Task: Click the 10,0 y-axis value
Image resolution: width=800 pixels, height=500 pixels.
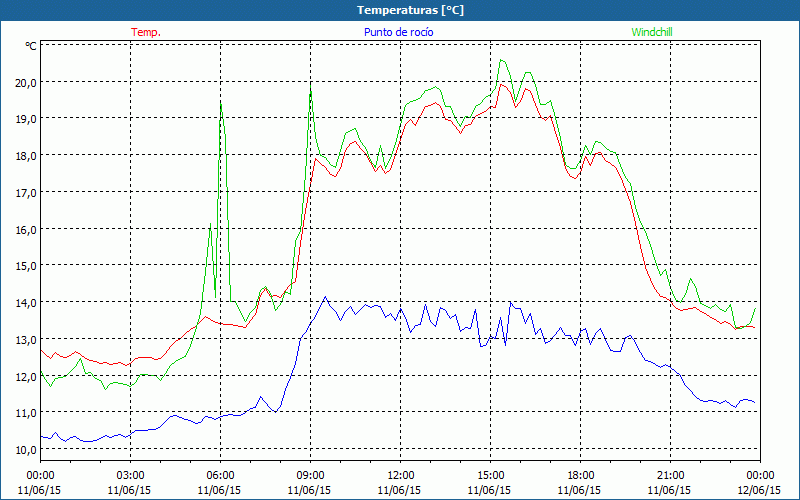Action: (26, 450)
